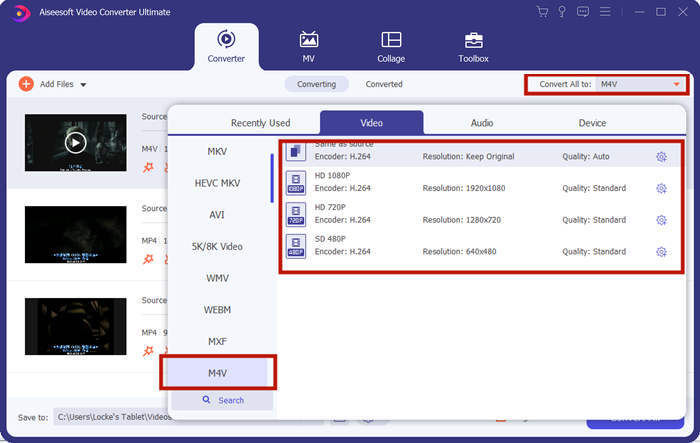The width and height of the screenshot is (700, 443).
Task: Open settings gear for SD 480P profile
Action: 661,252
